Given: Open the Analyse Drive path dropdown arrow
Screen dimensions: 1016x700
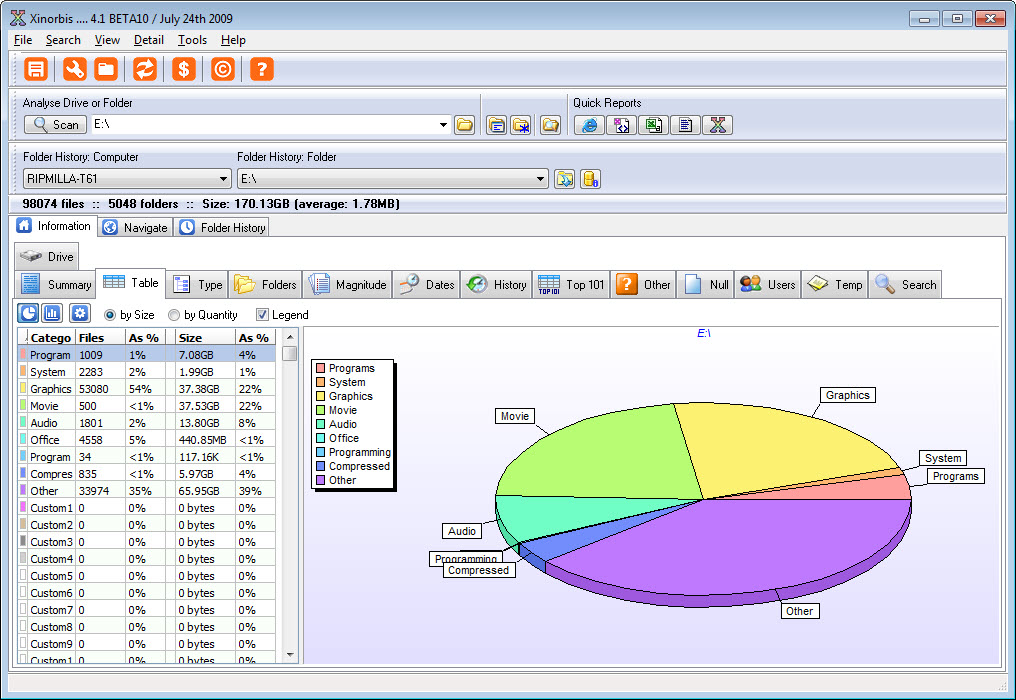Looking at the screenshot, I should coord(443,125).
